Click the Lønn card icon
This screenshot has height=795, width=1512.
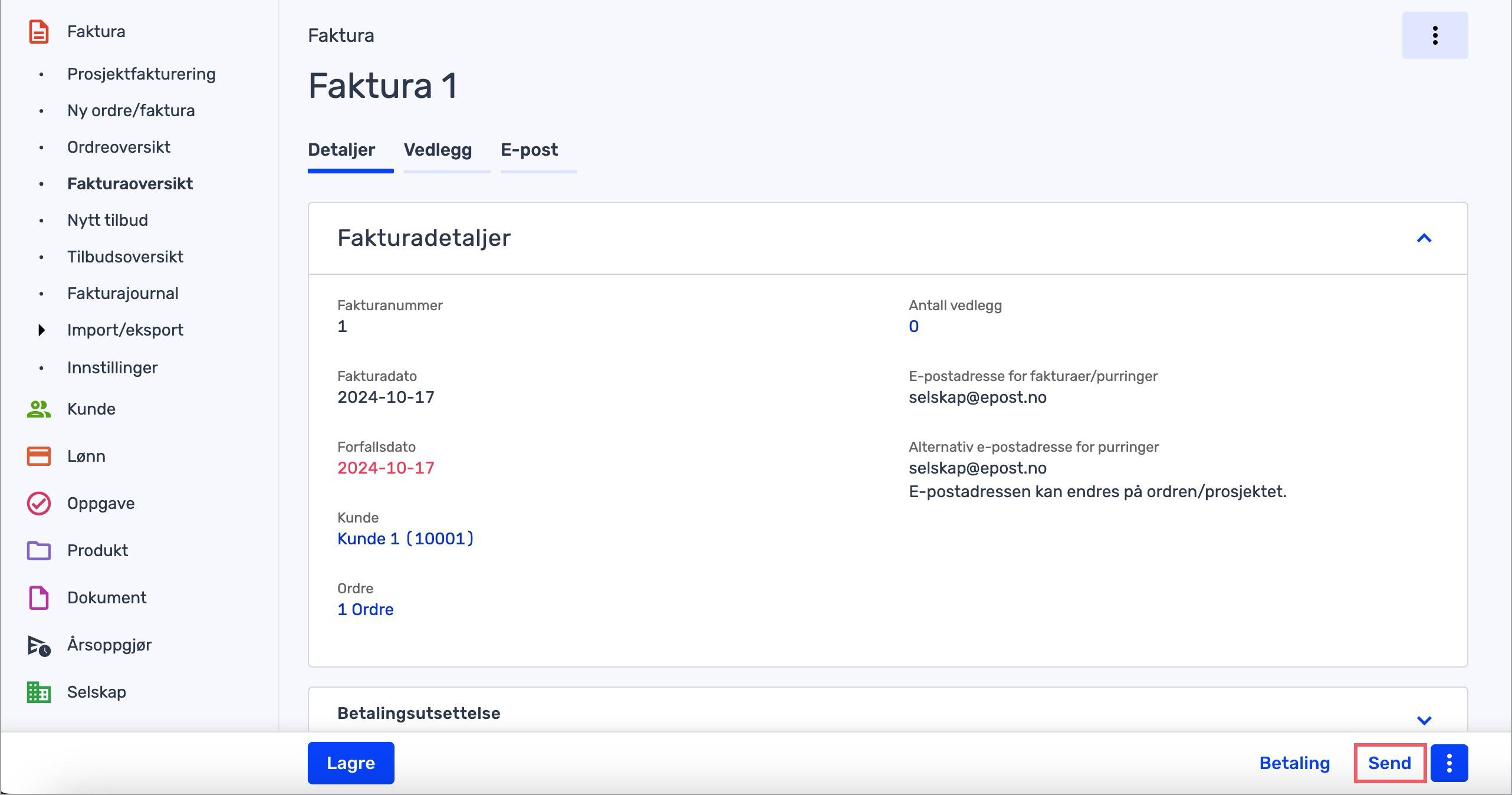click(39, 456)
